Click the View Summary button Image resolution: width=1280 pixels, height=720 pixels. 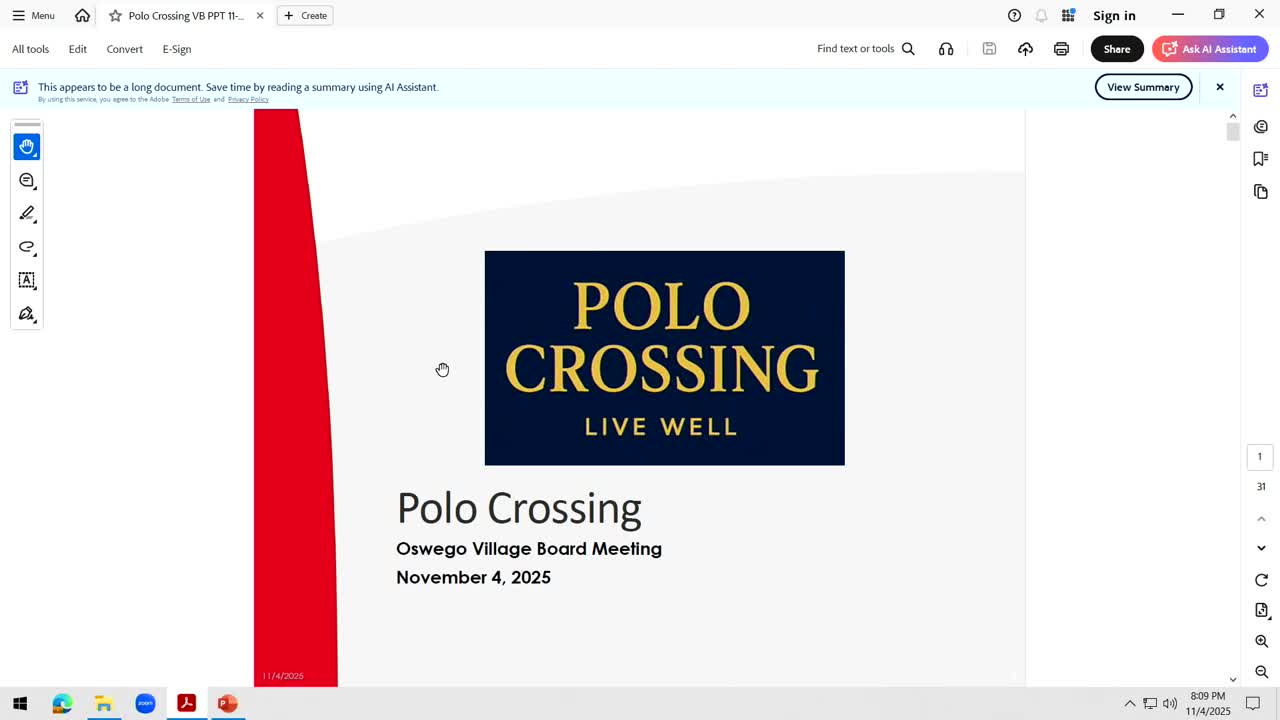pyautogui.click(x=1143, y=87)
